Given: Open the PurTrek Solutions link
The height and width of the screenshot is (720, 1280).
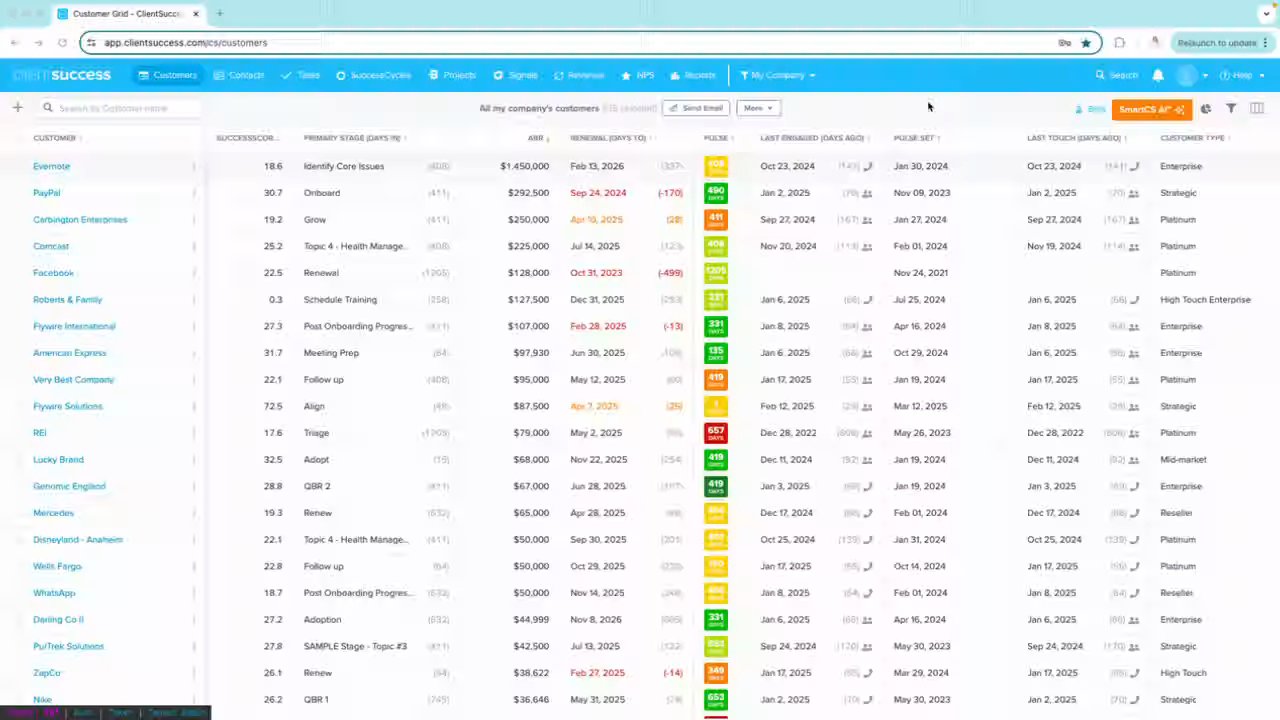Looking at the screenshot, I should (x=68, y=646).
